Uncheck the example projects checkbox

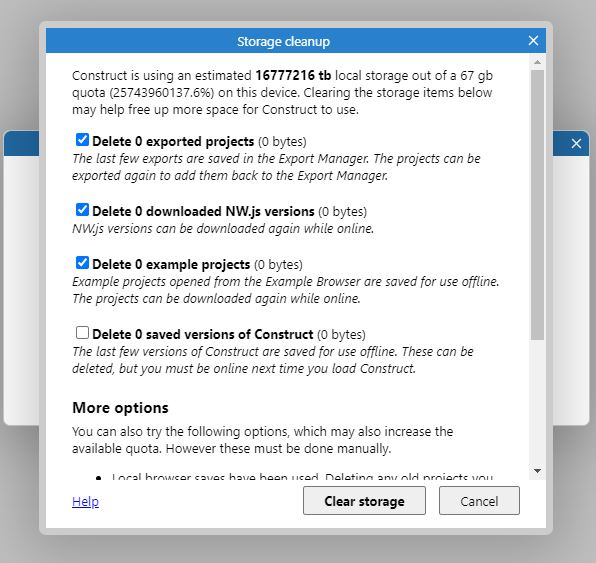82,263
